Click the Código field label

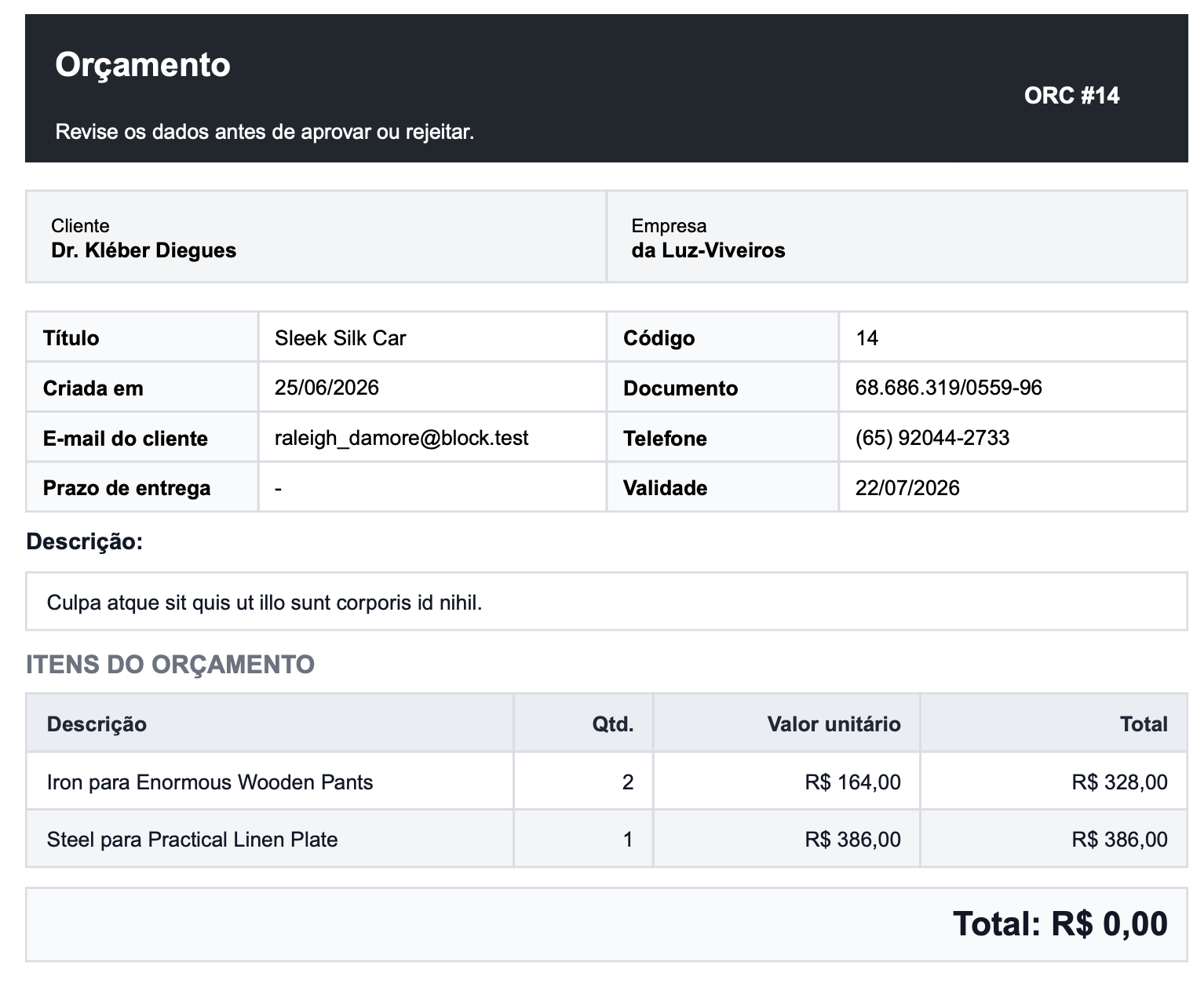point(659,338)
